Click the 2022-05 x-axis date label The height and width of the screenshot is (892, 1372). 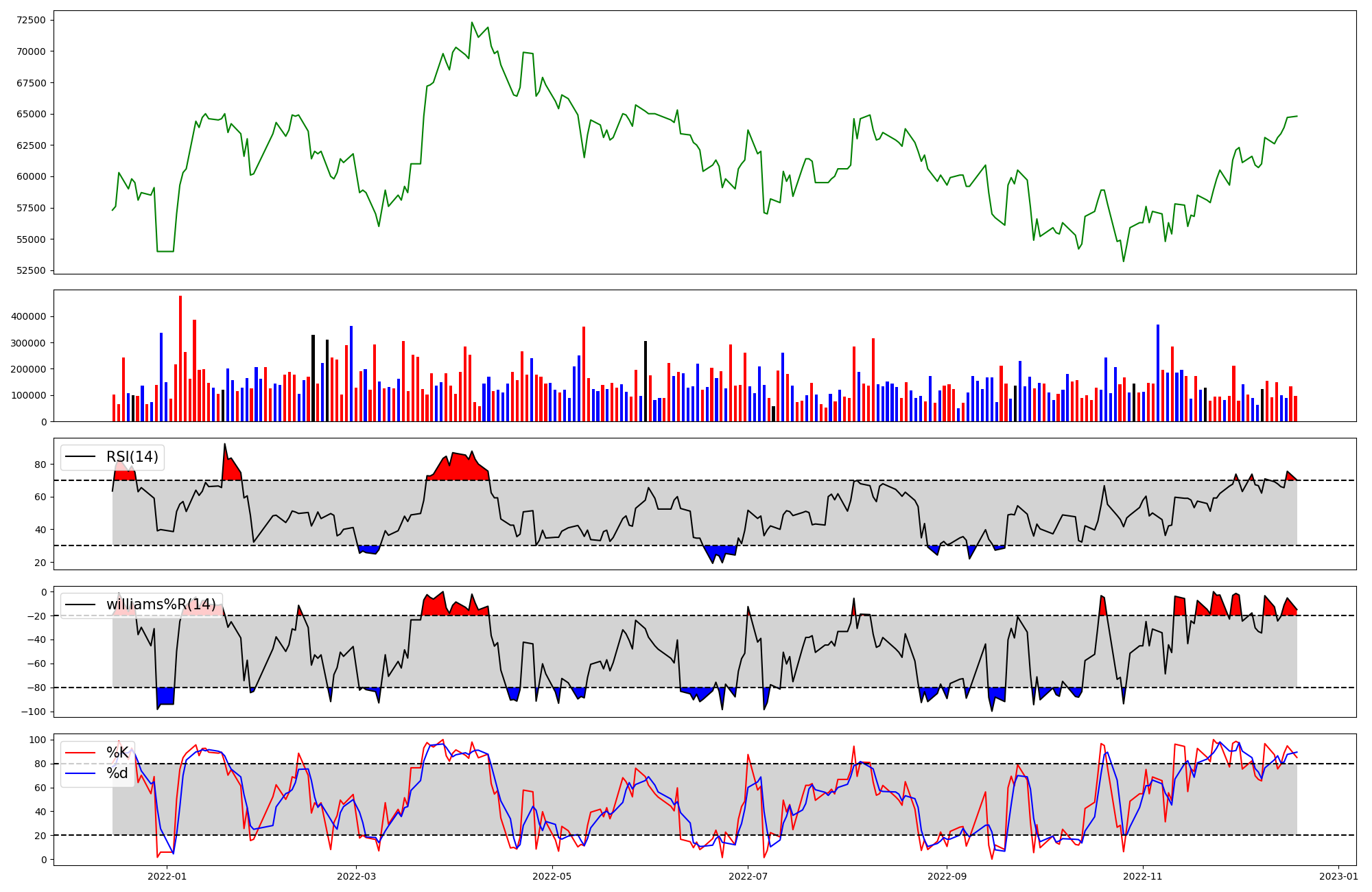552,876
